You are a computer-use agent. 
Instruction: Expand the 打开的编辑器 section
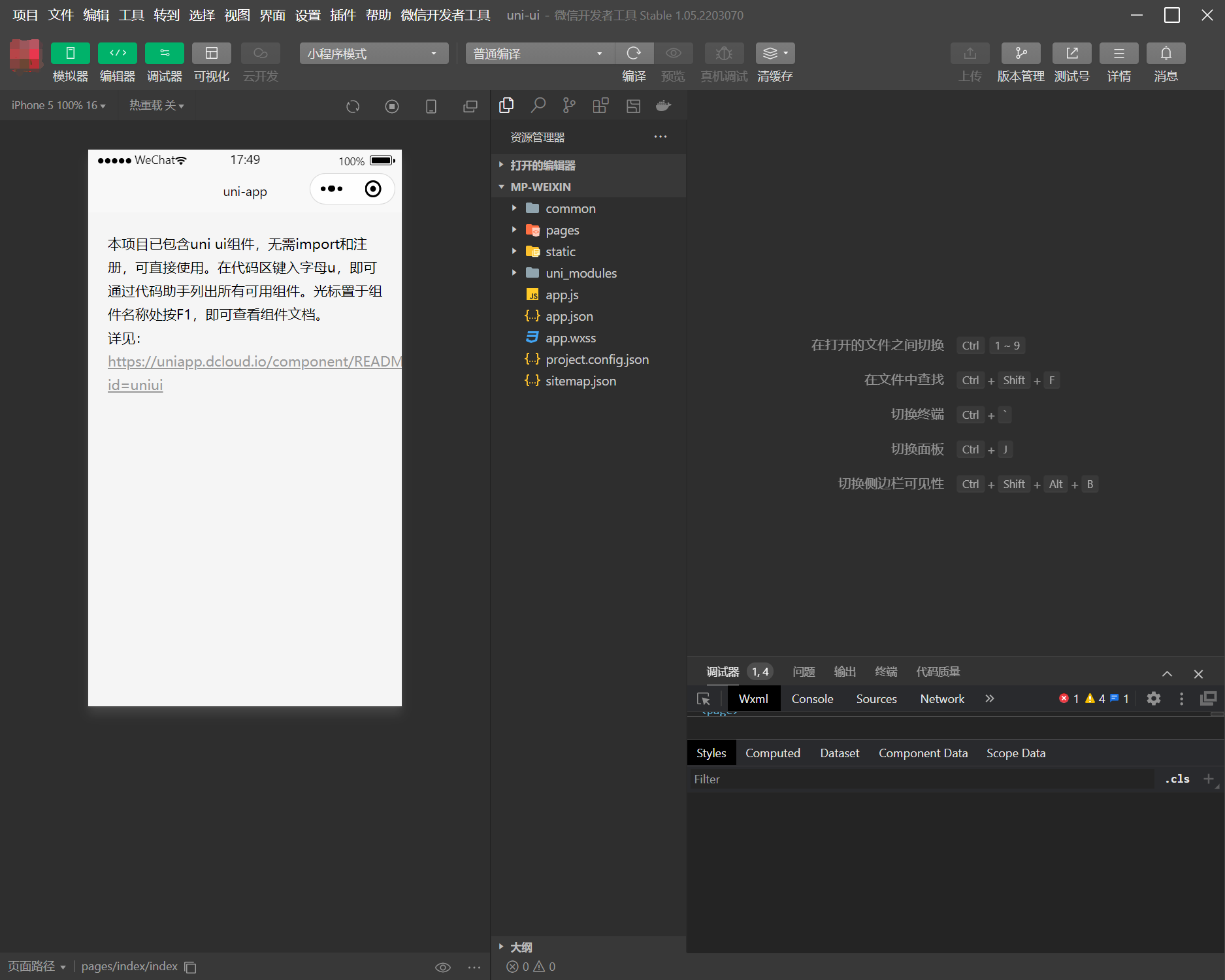click(x=588, y=165)
